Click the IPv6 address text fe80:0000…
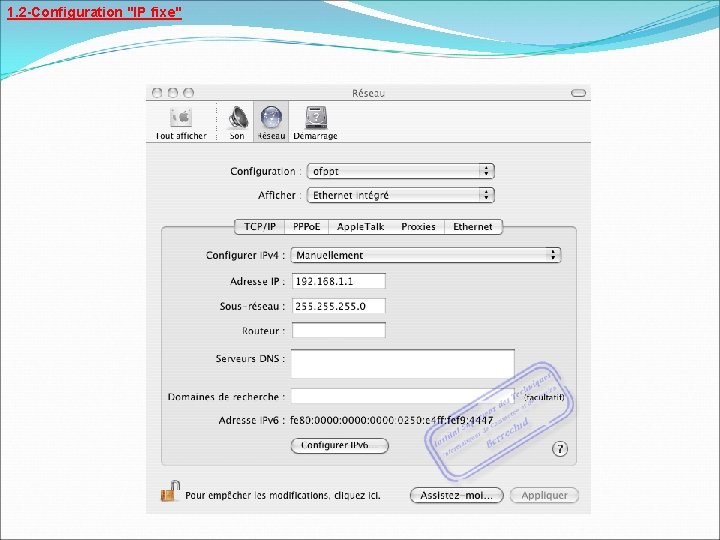 [x=392, y=420]
